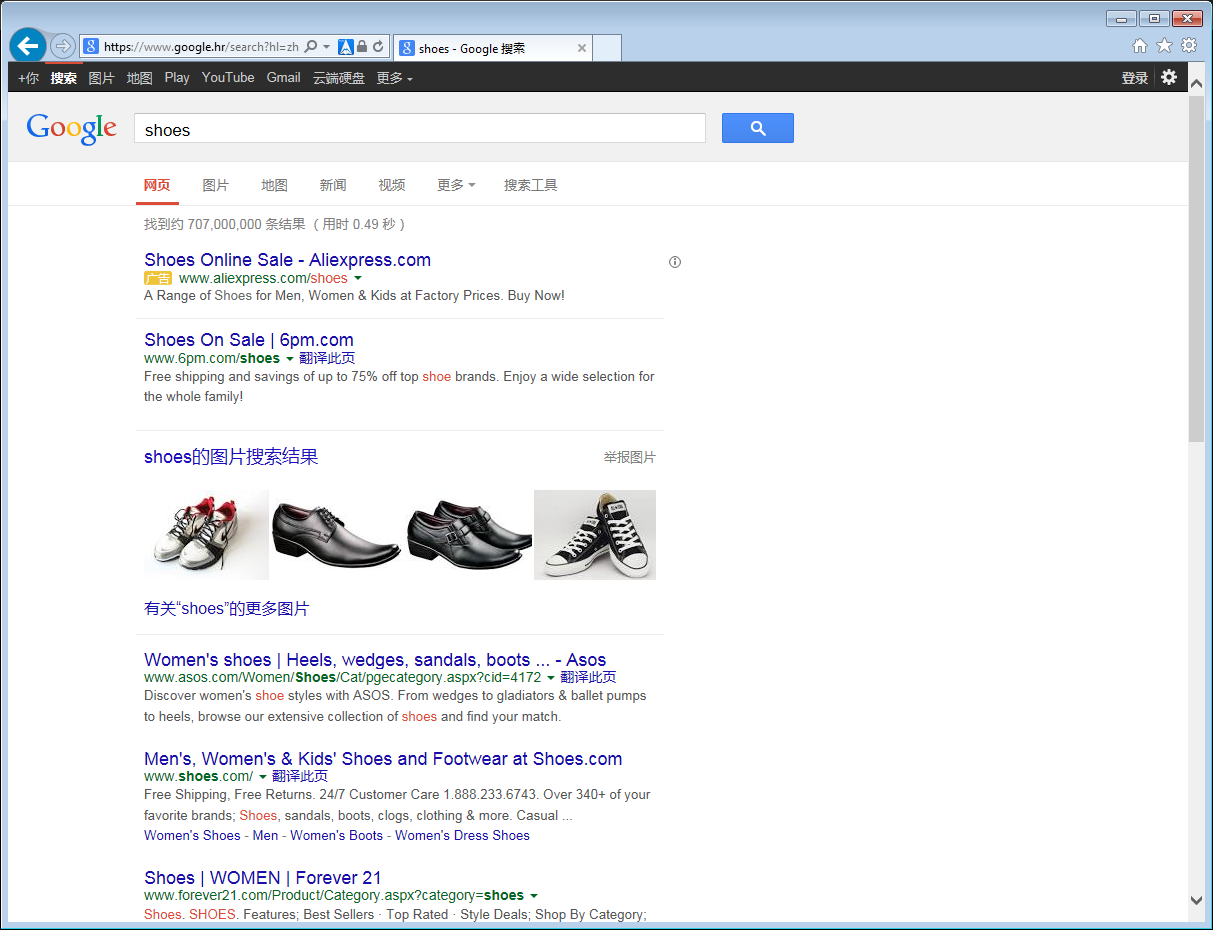This screenshot has height=930, width=1213.
Task: Open Gmail in the Google top bar
Action: (283, 78)
